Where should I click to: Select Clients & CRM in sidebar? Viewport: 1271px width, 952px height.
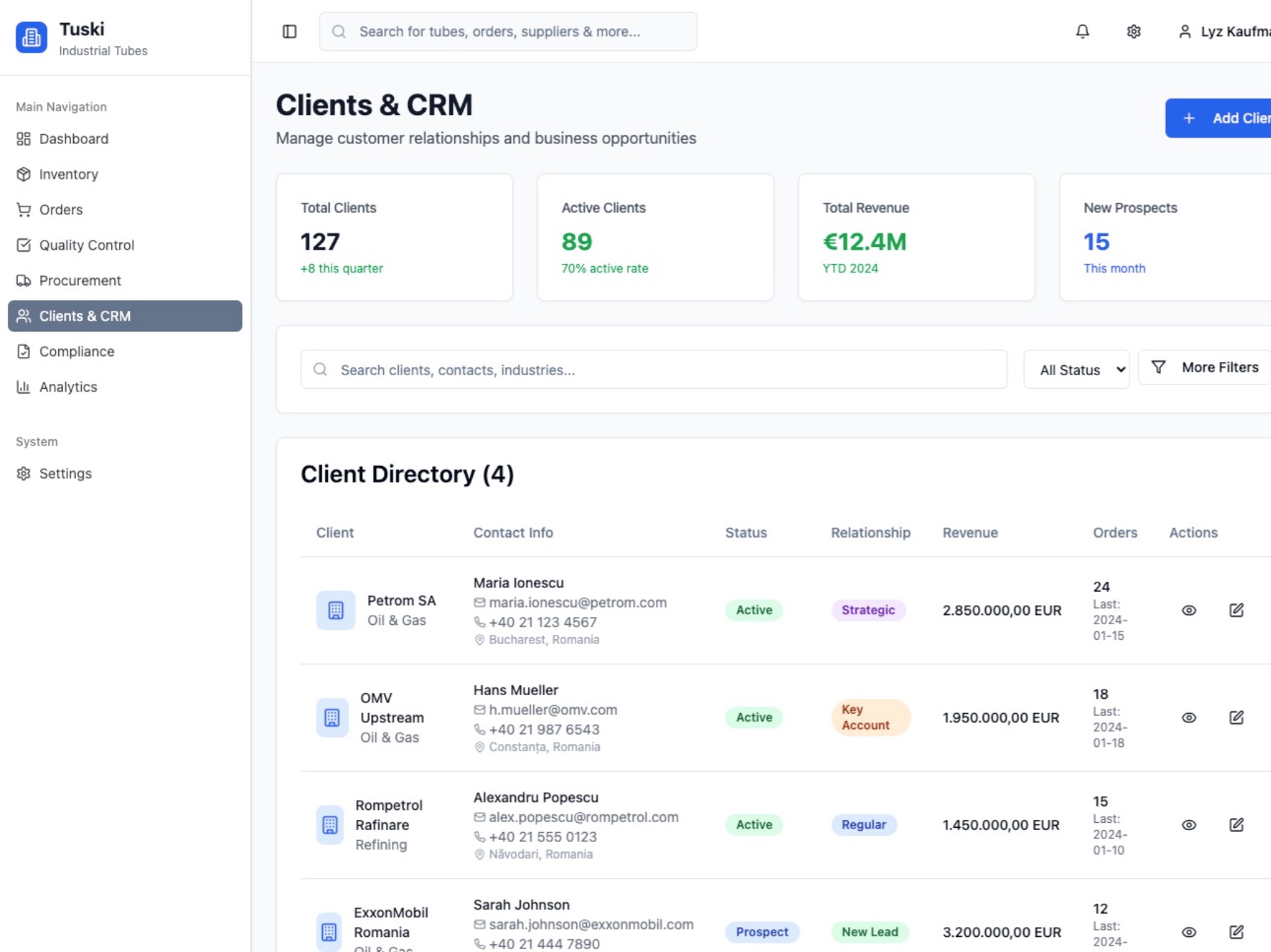pos(125,316)
